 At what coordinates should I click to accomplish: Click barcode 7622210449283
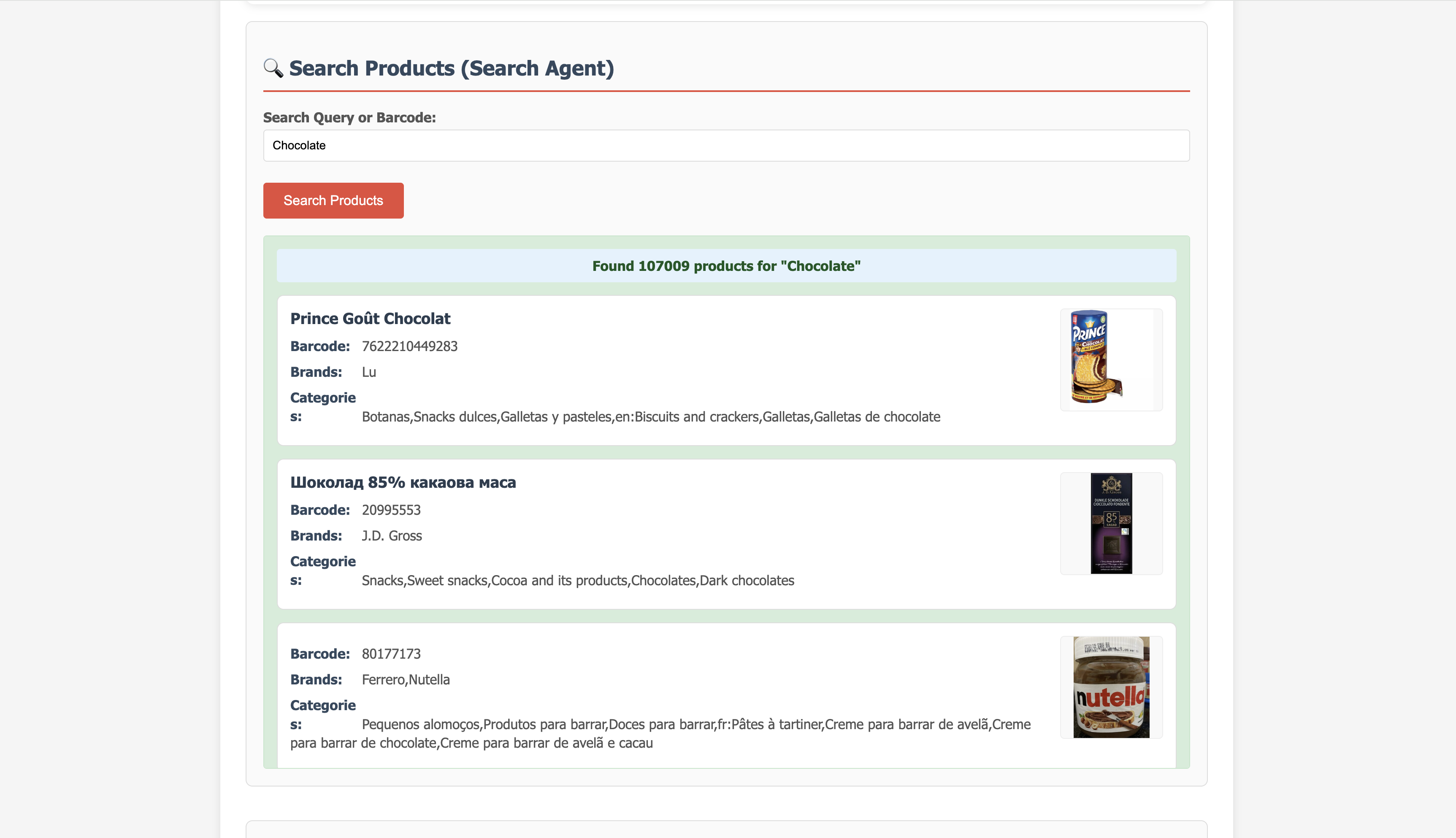coord(410,346)
